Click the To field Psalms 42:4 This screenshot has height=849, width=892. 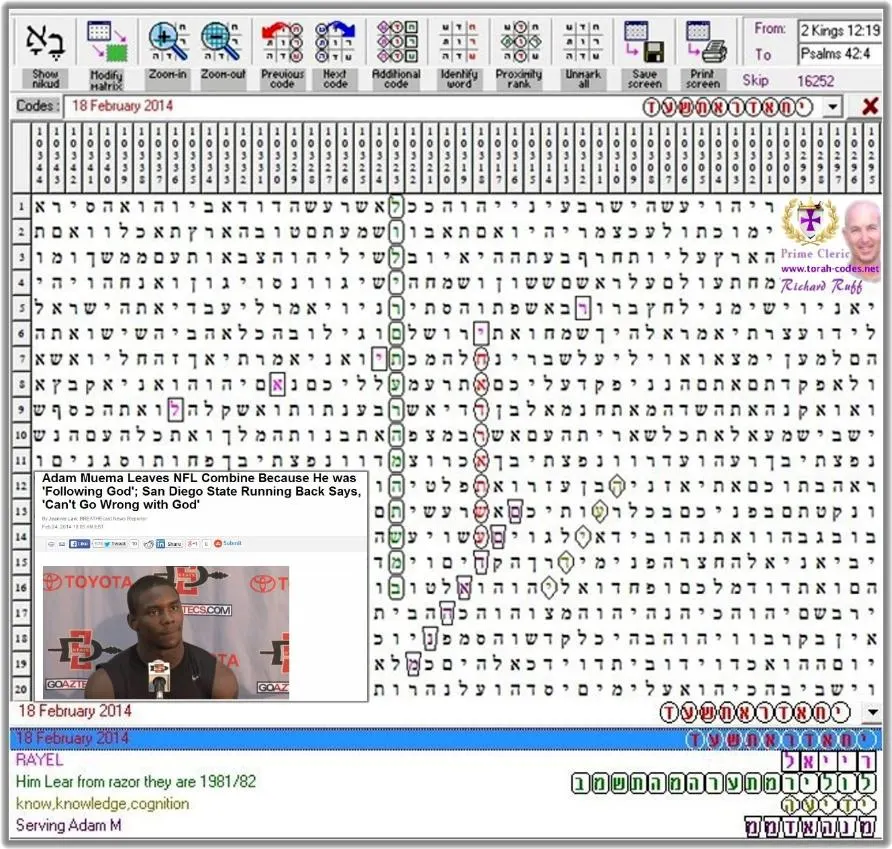pyautogui.click(x=840, y=54)
